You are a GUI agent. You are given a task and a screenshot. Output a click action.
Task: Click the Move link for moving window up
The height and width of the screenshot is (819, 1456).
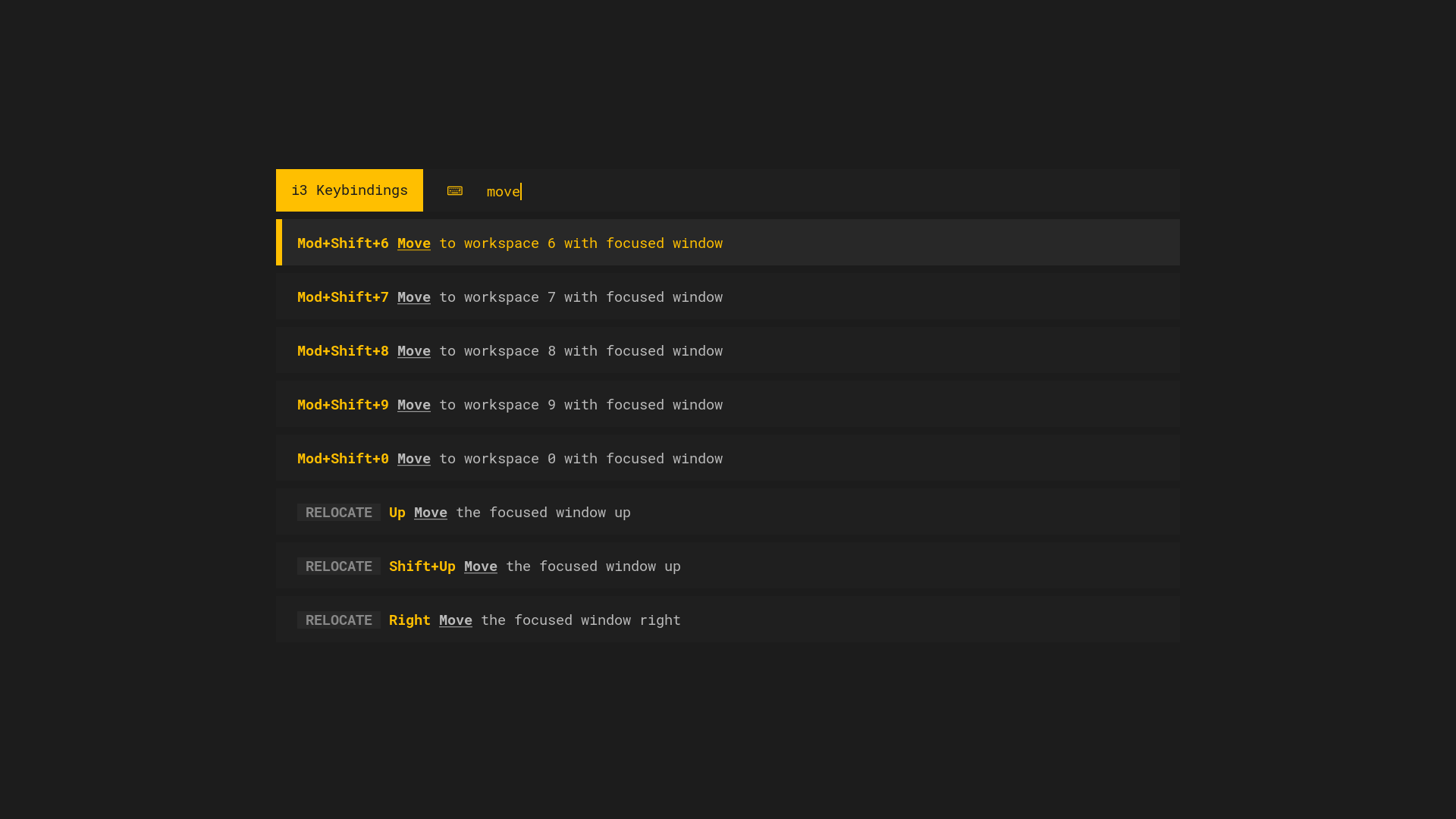click(x=430, y=513)
